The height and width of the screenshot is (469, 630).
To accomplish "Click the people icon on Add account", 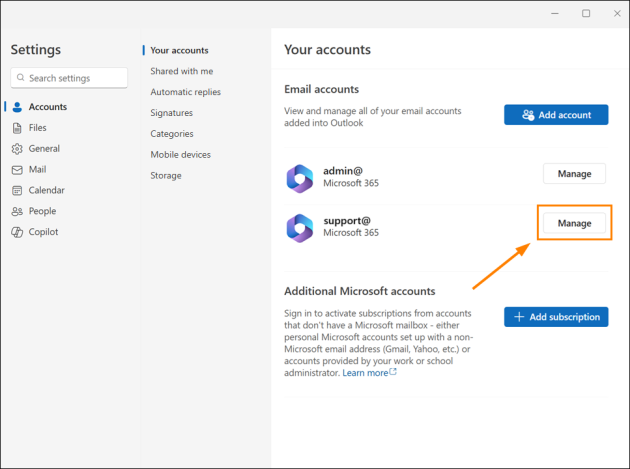I will tap(528, 115).
